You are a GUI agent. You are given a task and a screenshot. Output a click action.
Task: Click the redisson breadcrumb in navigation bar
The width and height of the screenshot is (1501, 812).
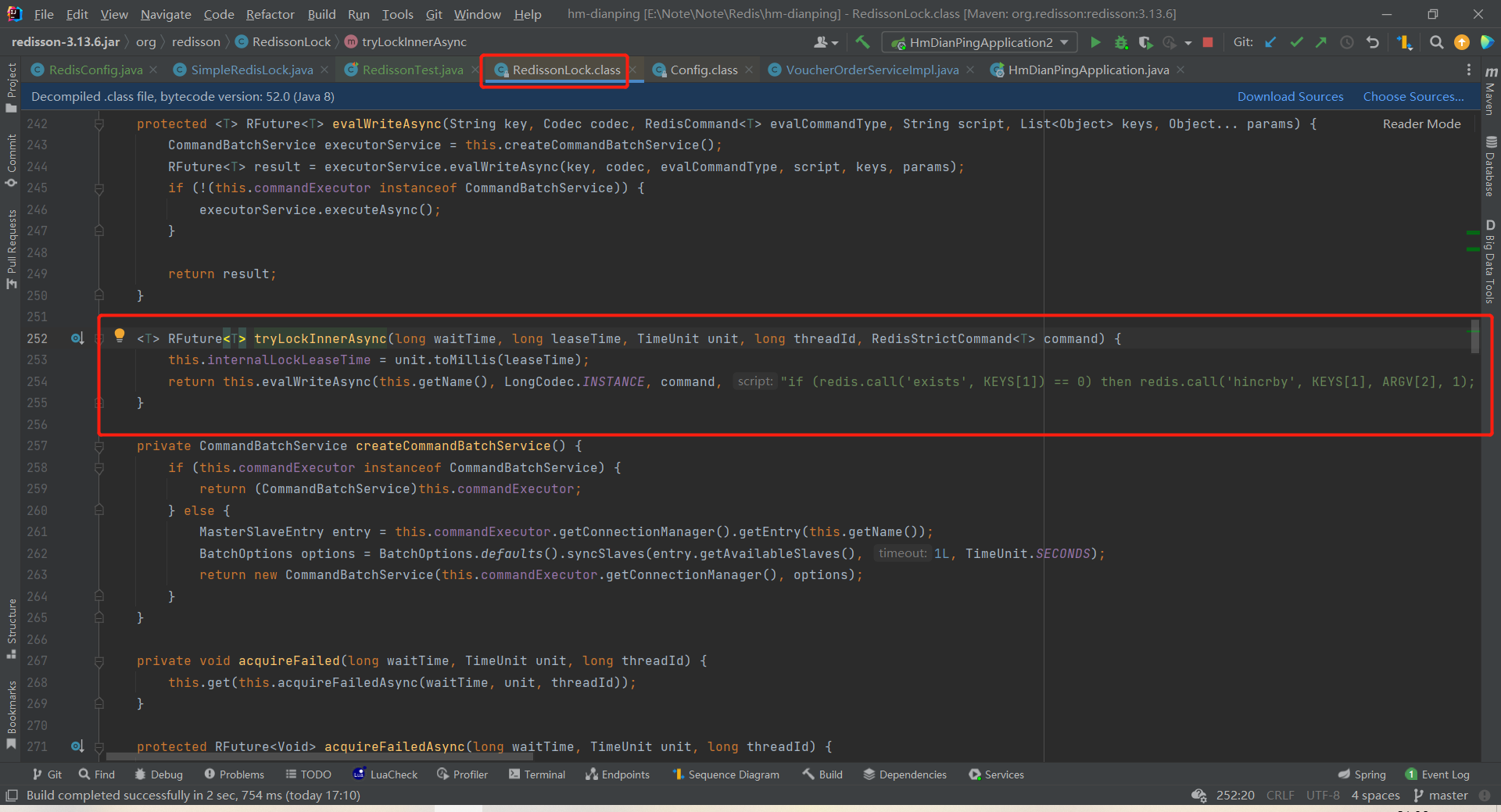pos(195,42)
